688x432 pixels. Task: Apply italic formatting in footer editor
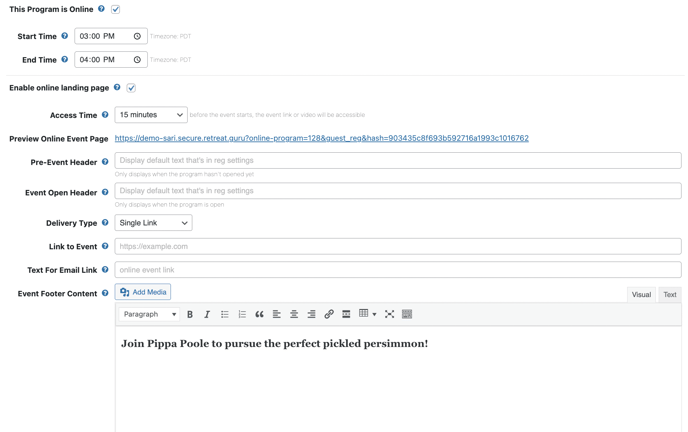click(207, 314)
